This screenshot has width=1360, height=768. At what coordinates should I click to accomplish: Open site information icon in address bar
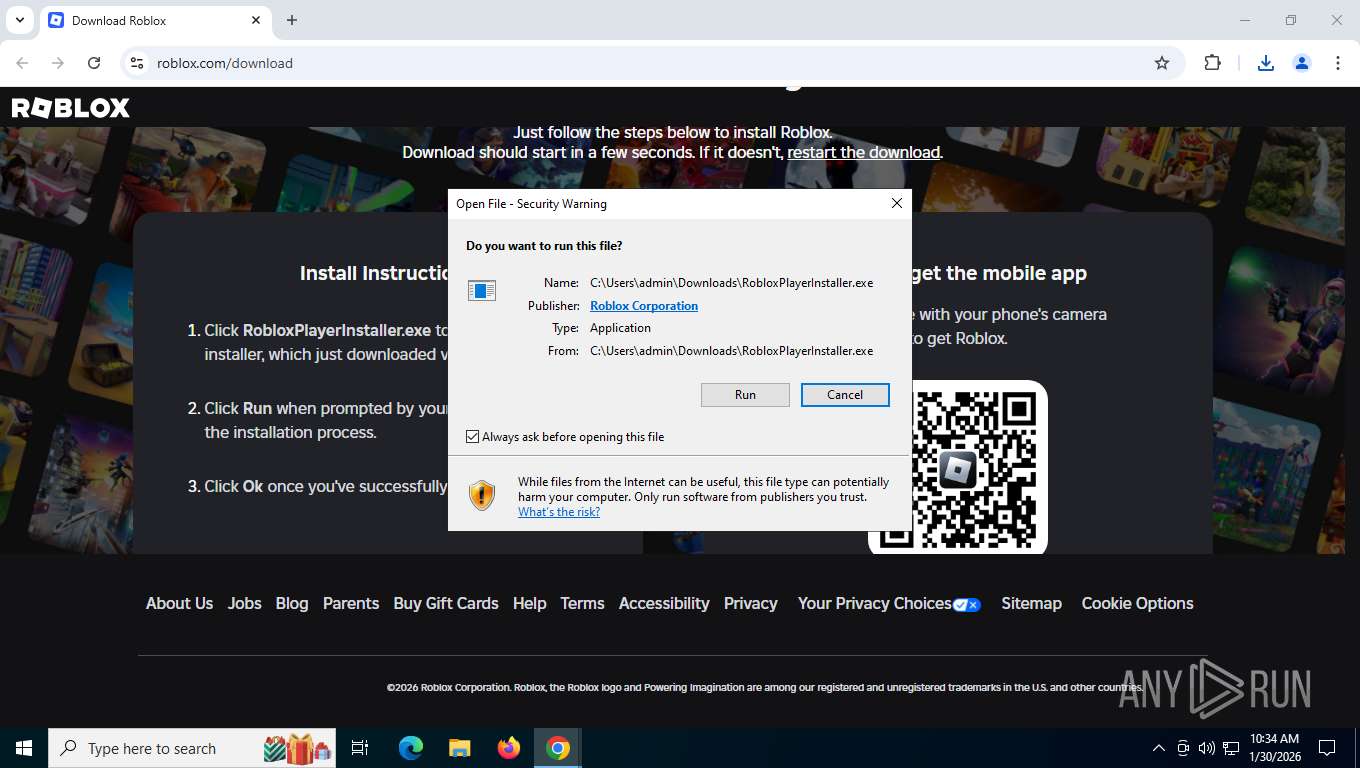tap(137, 63)
